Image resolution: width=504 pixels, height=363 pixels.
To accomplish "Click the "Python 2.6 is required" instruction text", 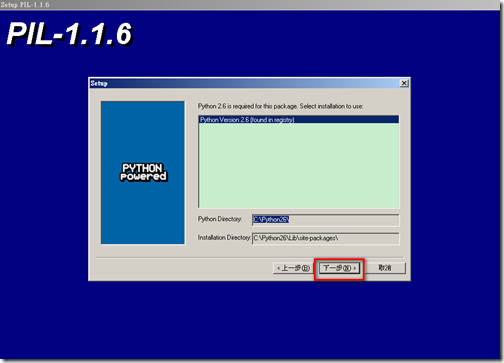I will pos(280,106).
